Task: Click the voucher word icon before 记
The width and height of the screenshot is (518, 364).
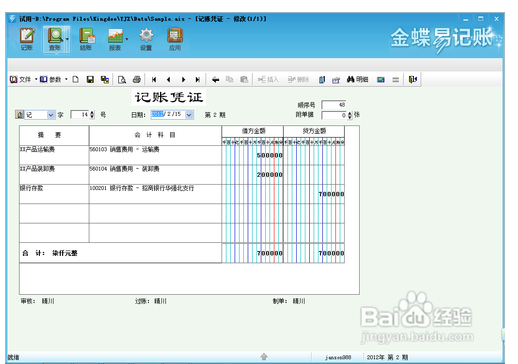Action: pyautogui.click(x=19, y=115)
